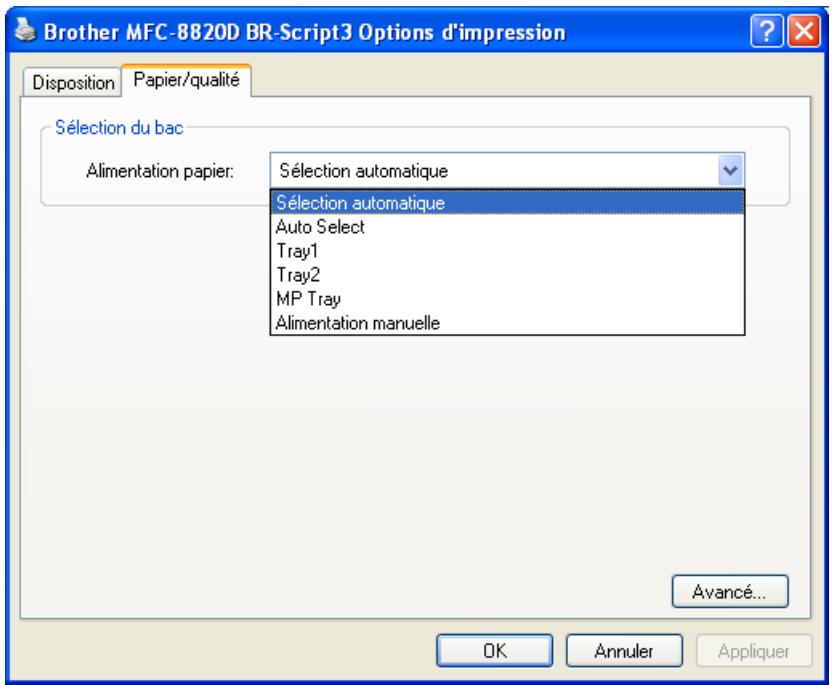This screenshot has width=832, height=685.
Task: Choose Sélection automatique from the list
Action: pyautogui.click(x=507, y=203)
